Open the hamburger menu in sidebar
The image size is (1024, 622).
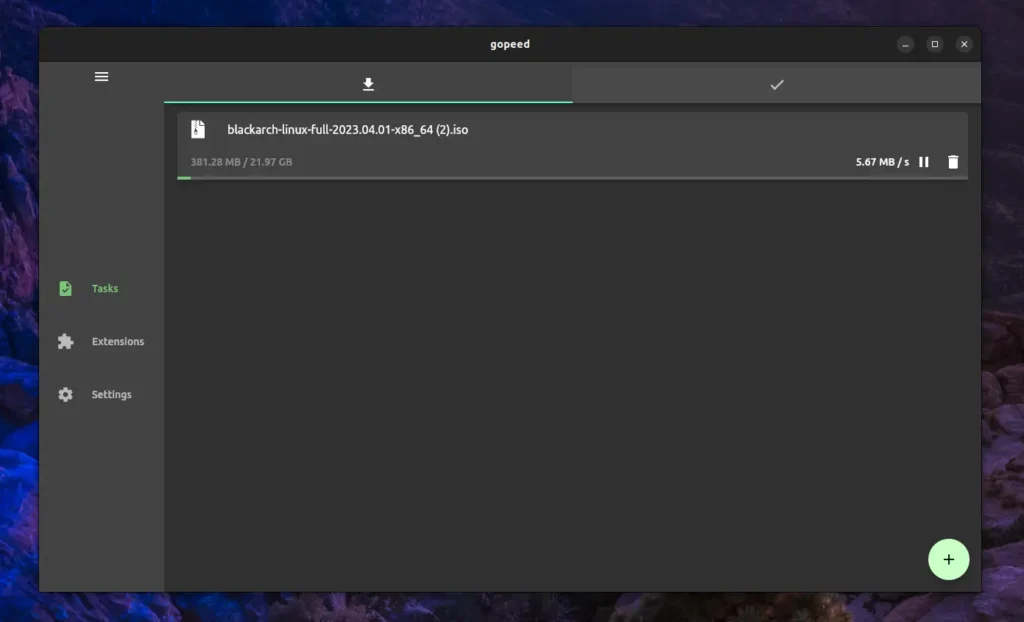point(101,77)
